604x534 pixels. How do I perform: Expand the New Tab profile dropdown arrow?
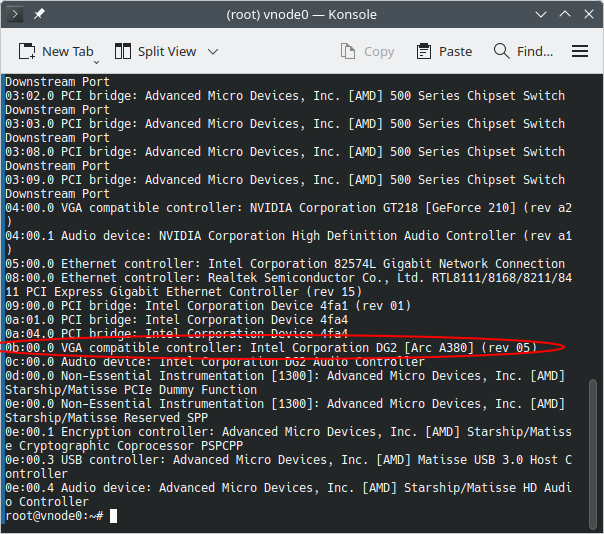pos(97,62)
